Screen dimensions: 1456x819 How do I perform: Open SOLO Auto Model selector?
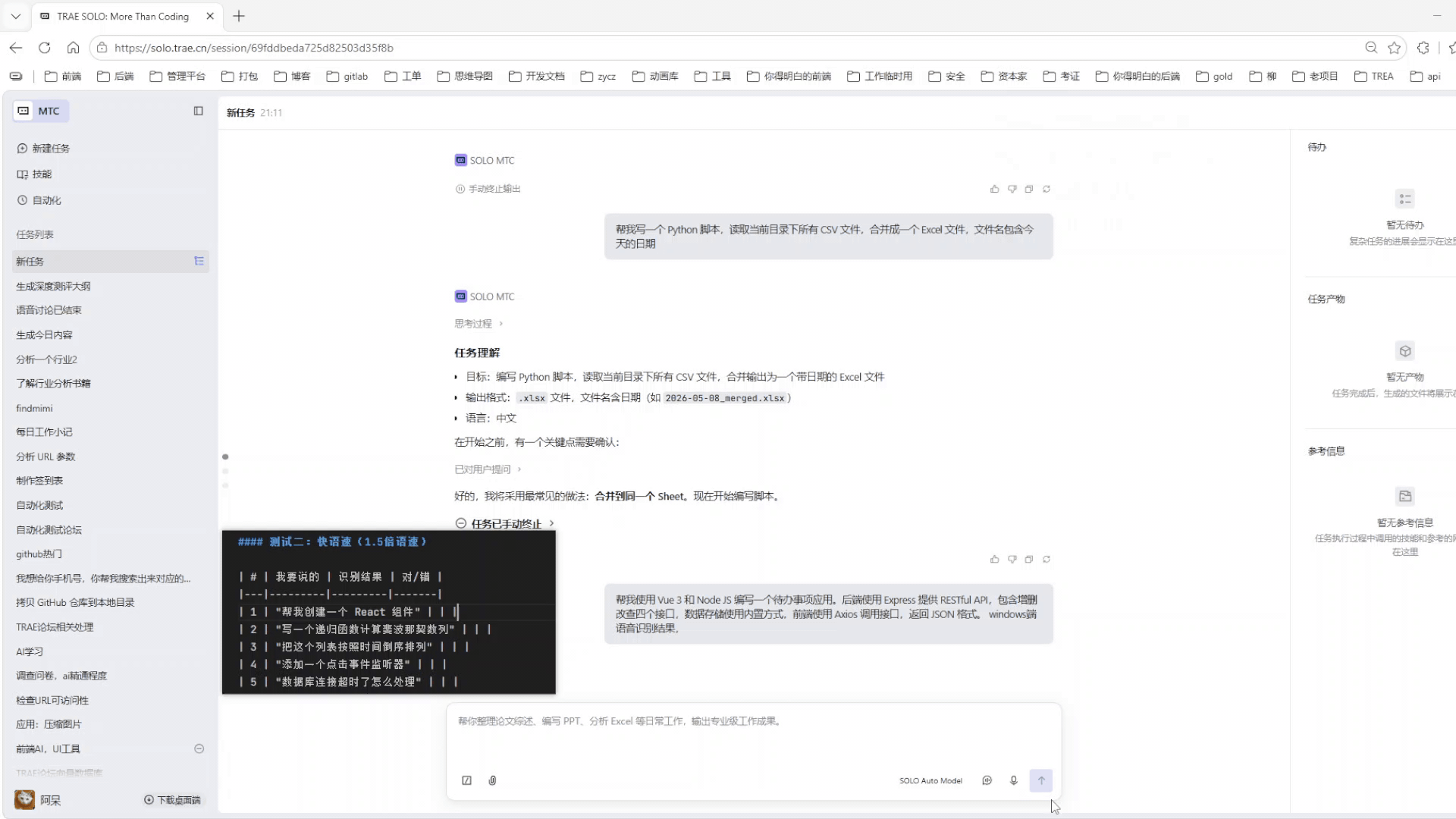930,780
